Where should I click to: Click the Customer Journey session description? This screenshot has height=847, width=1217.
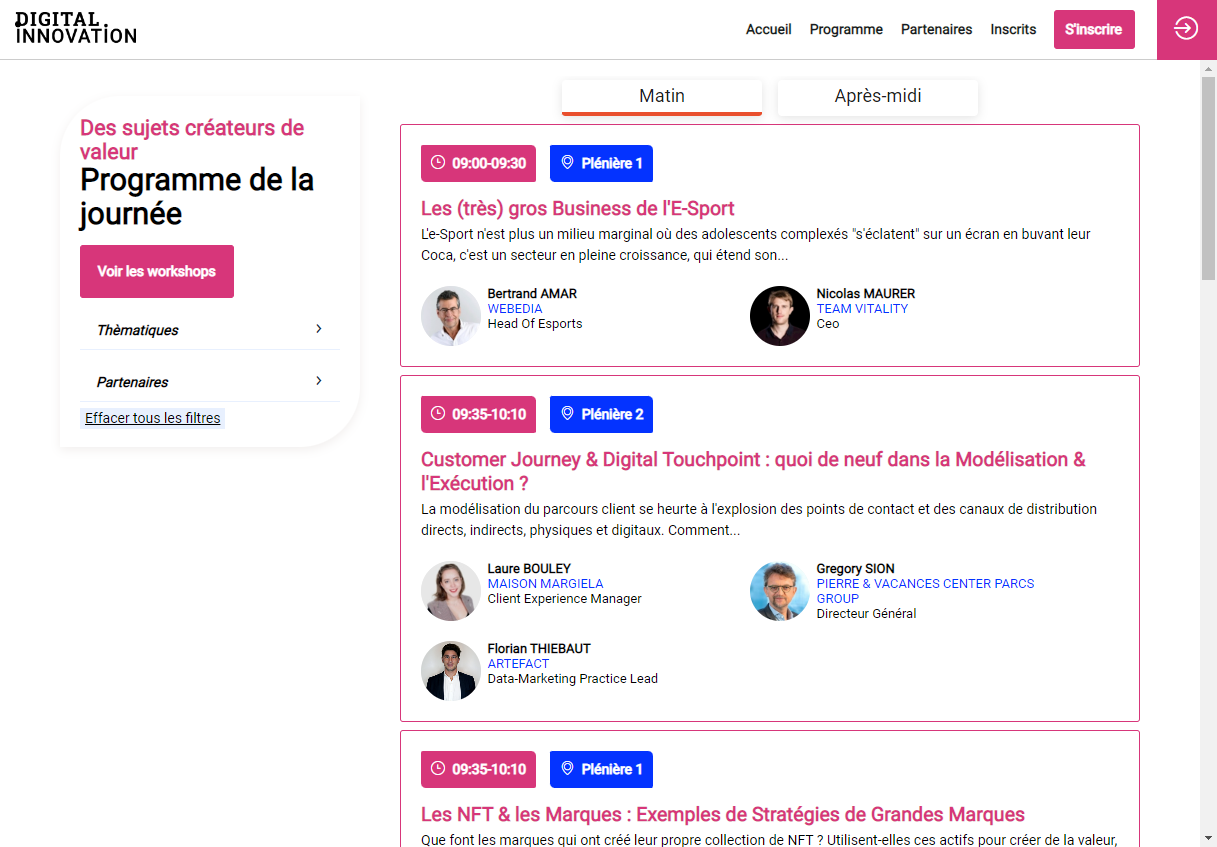click(759, 520)
